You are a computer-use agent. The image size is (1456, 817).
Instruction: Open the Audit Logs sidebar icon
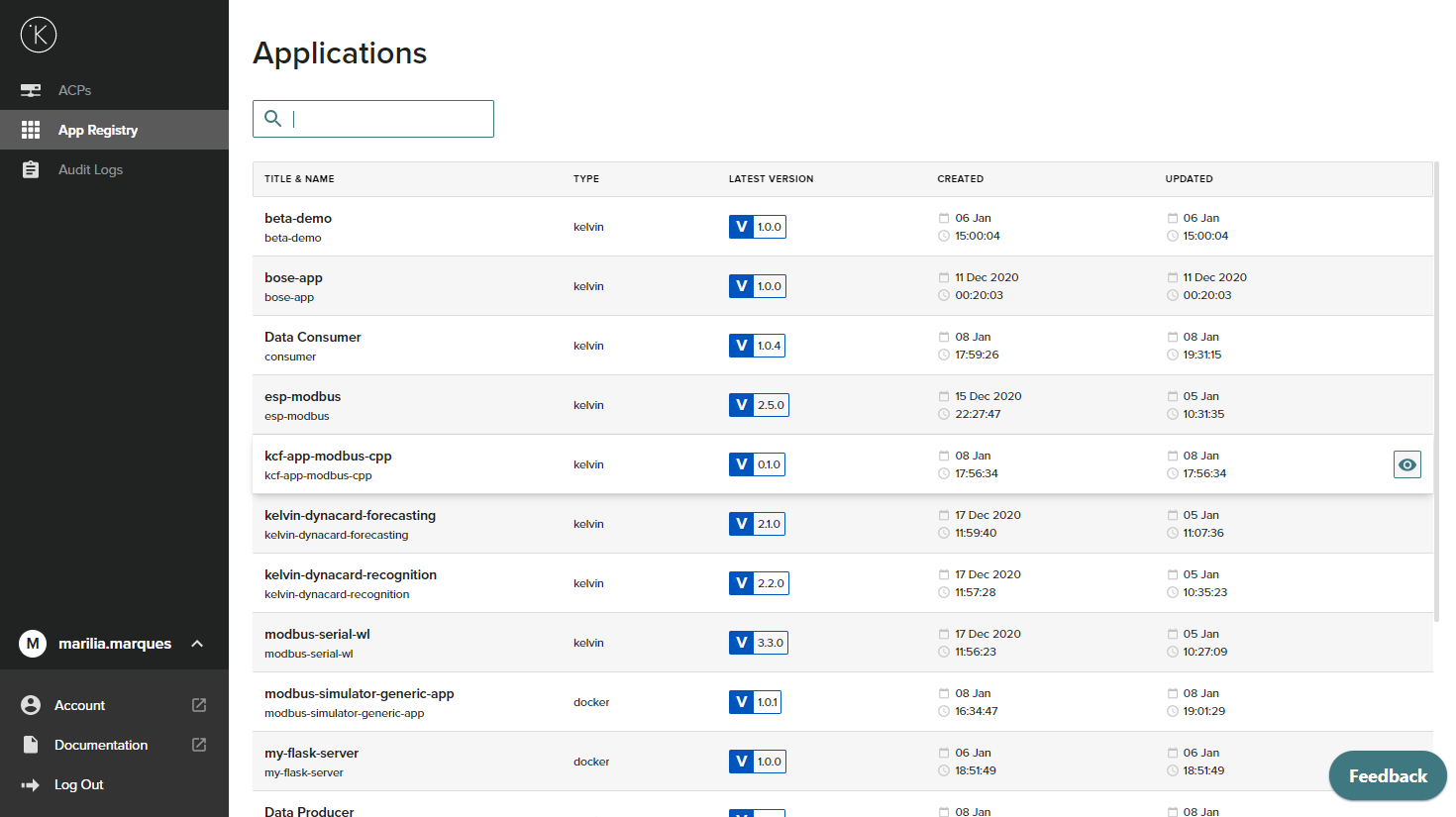(31, 169)
